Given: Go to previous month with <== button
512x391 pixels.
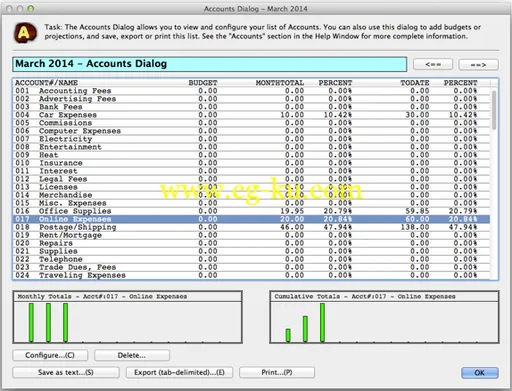Looking at the screenshot, I should click(433, 64).
